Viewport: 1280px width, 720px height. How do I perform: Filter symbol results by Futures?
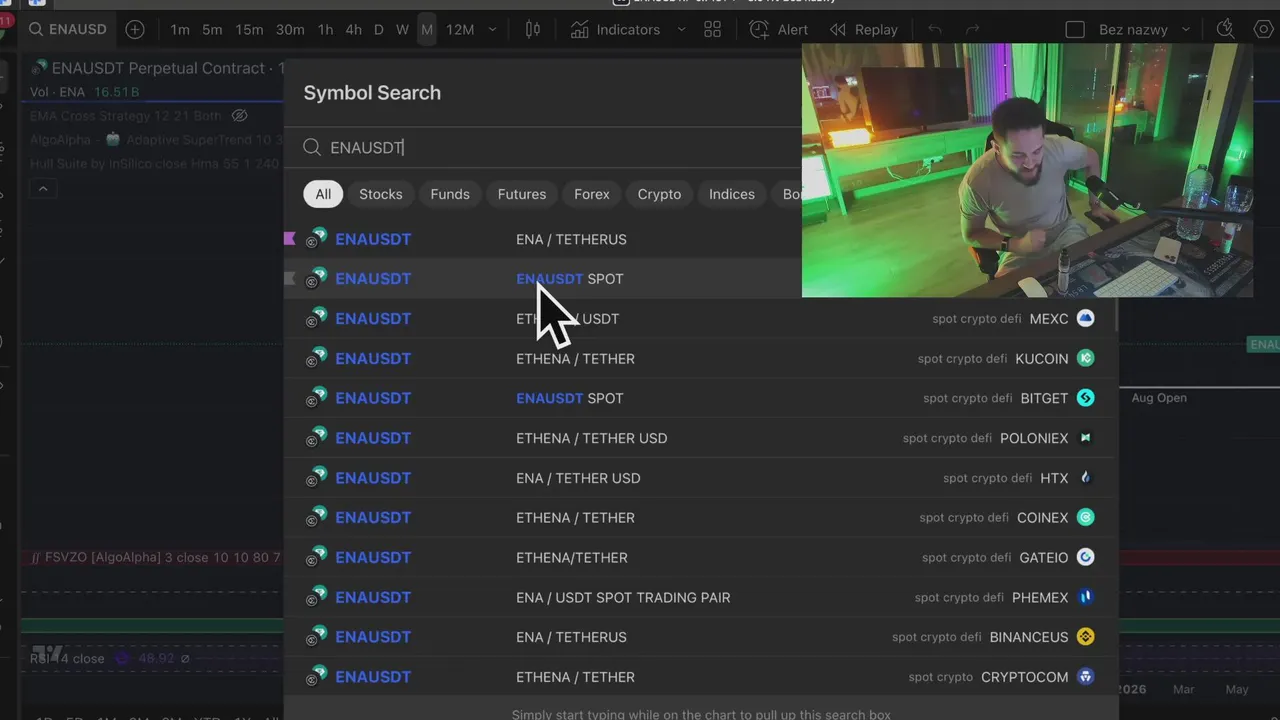522,194
